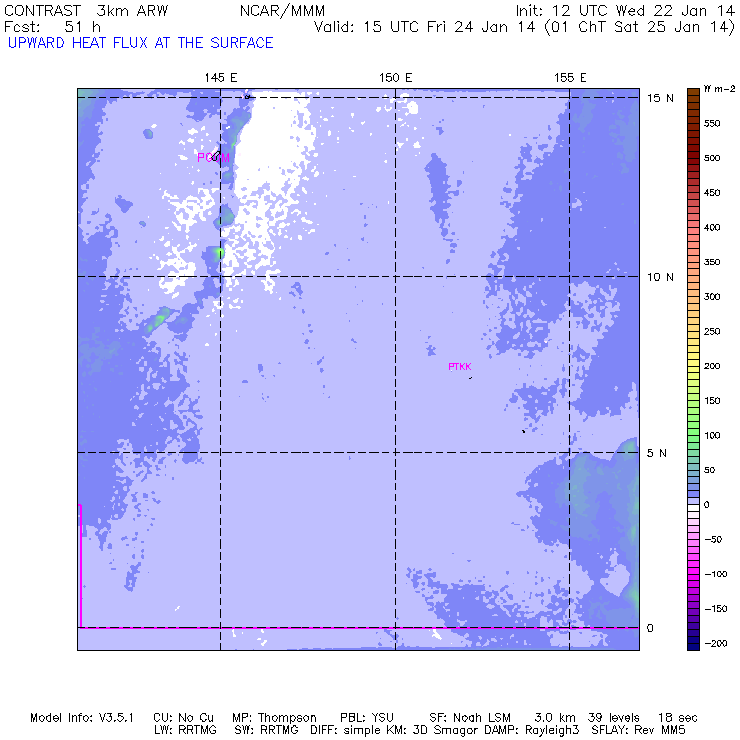Select the 'NCAR/MMM' header label
The width and height of the screenshot is (740, 740).
point(282,11)
